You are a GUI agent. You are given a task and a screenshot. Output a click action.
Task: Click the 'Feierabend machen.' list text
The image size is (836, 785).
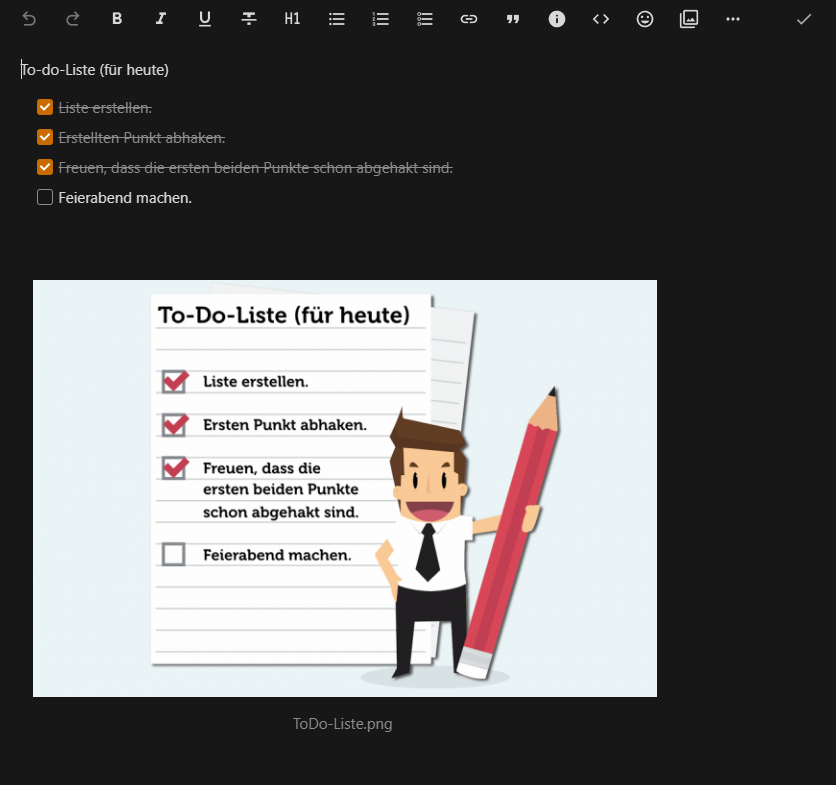125,198
